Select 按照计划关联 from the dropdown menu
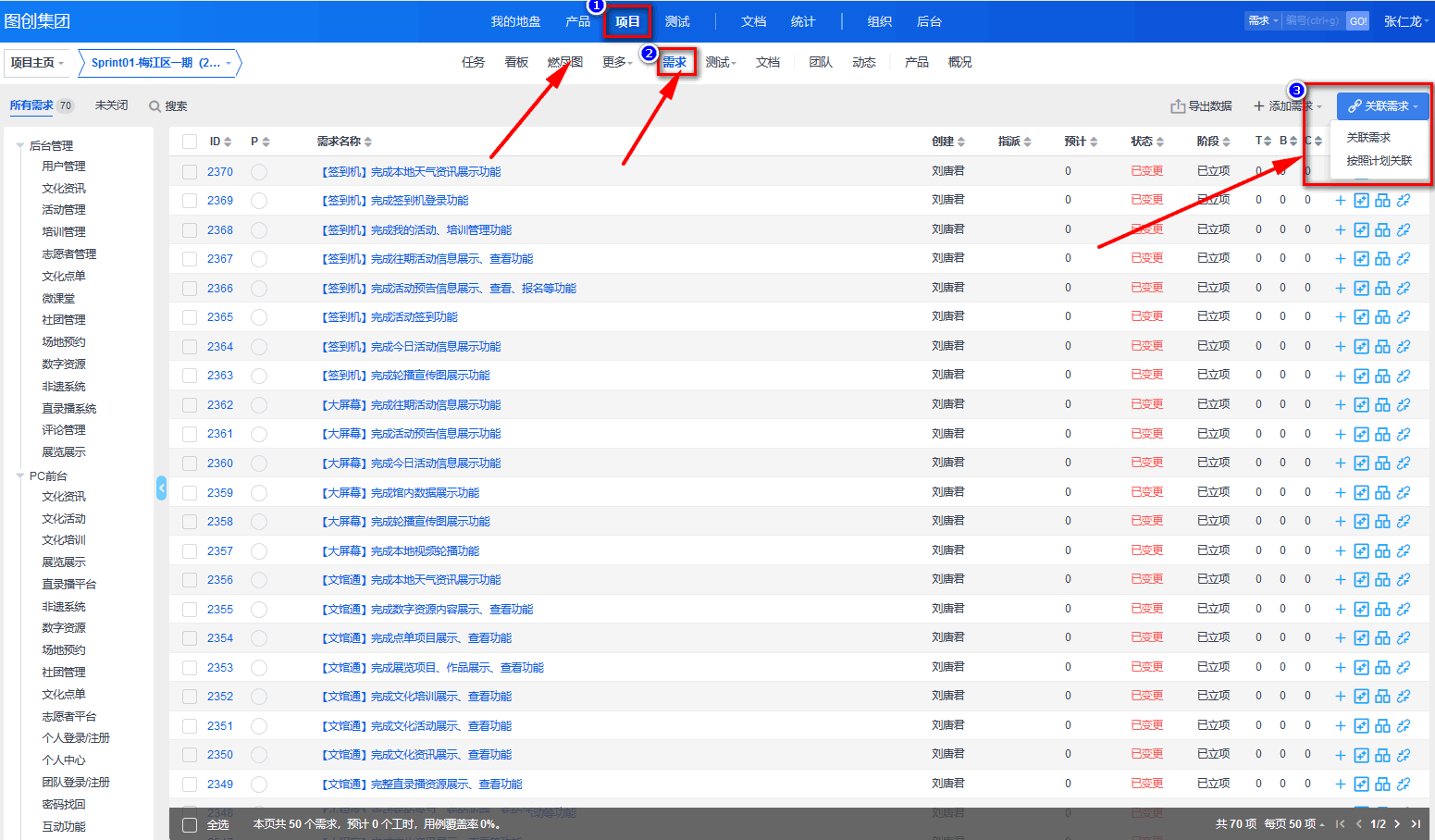This screenshot has height=840, width=1435. tap(1379, 160)
